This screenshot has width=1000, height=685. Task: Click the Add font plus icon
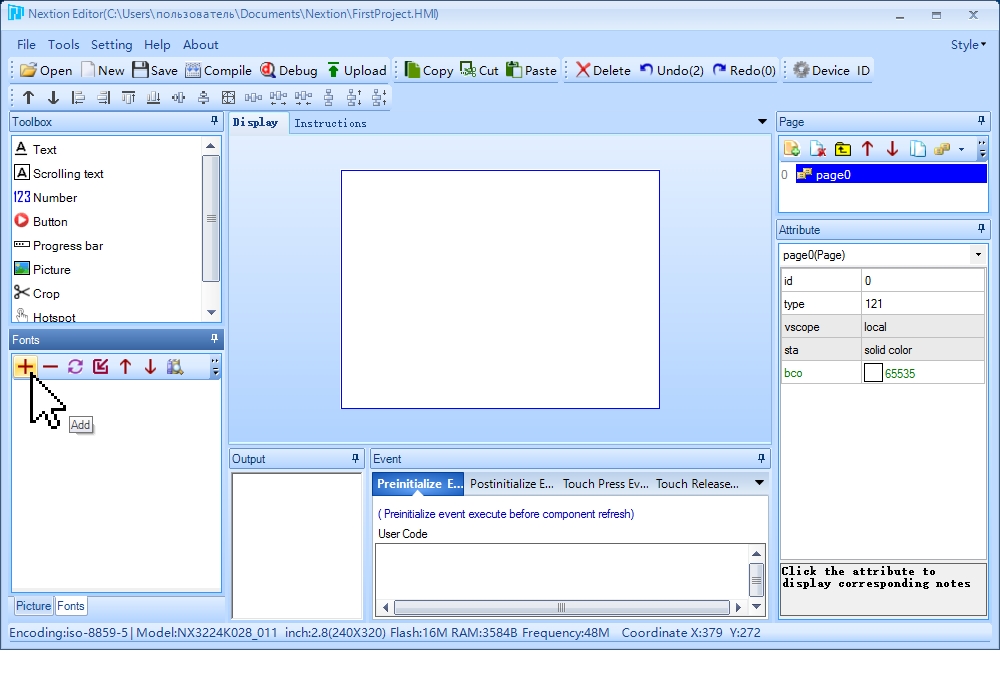click(25, 367)
